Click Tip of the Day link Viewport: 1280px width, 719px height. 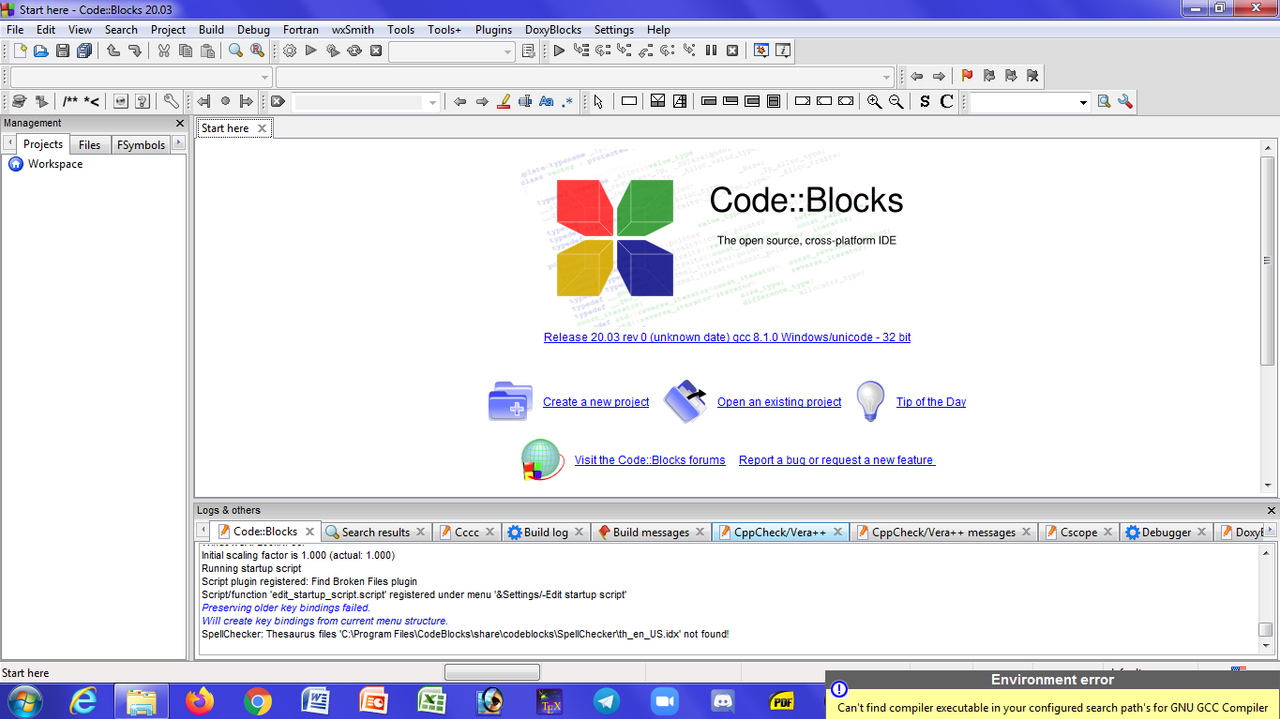click(x=931, y=402)
